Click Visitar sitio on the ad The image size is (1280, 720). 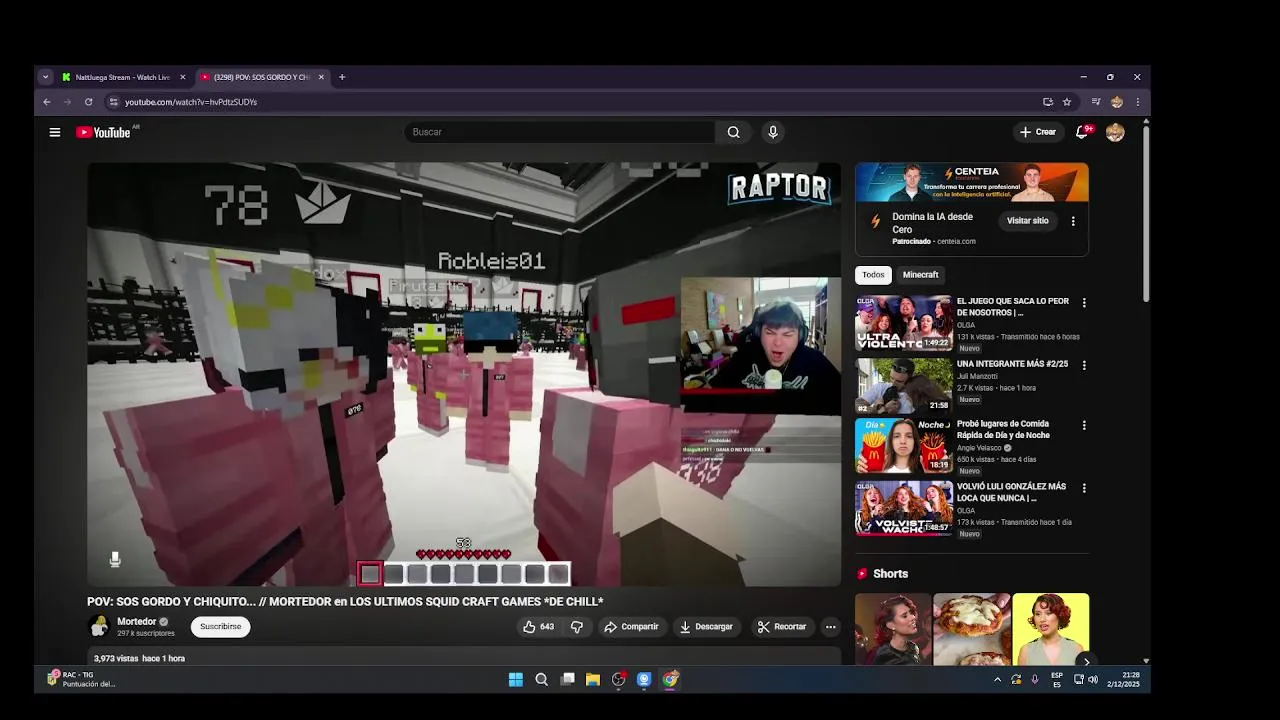pos(1027,221)
